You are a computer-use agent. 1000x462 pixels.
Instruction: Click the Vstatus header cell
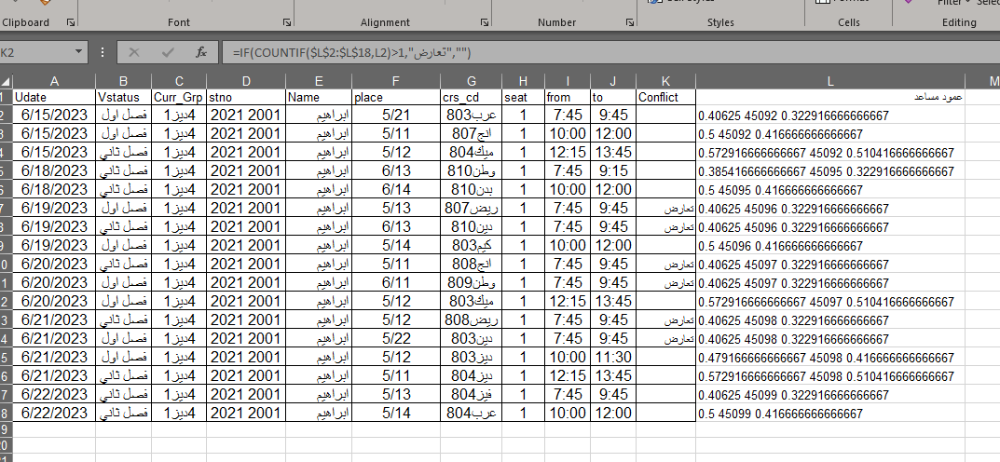[124, 97]
